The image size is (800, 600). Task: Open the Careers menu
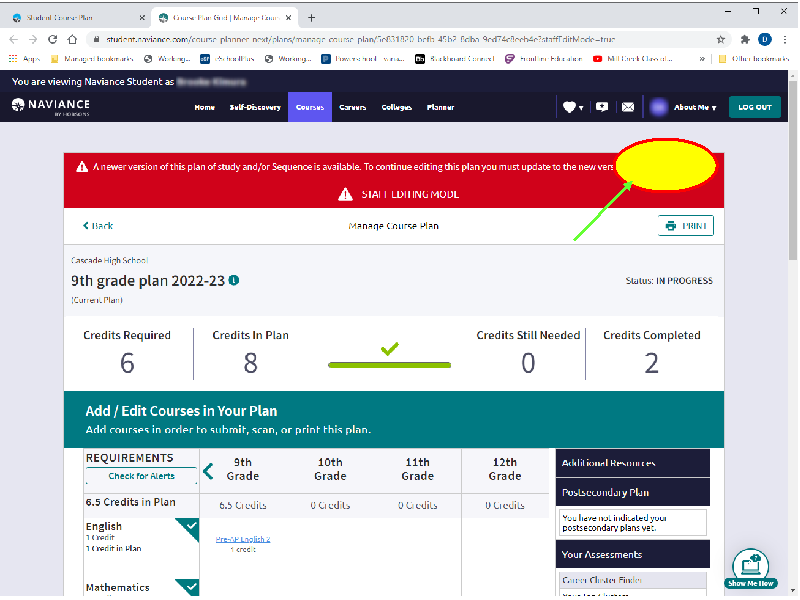pos(353,107)
